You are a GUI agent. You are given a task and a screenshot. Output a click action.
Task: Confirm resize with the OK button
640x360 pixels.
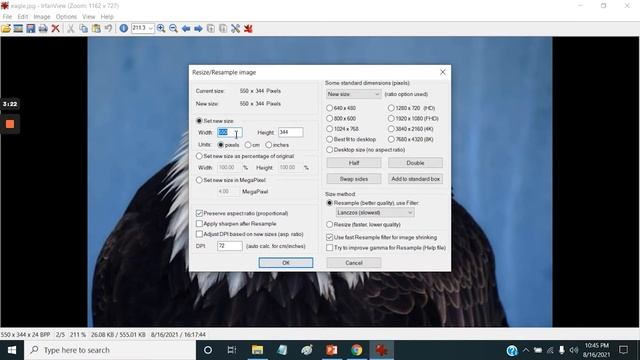tap(286, 263)
